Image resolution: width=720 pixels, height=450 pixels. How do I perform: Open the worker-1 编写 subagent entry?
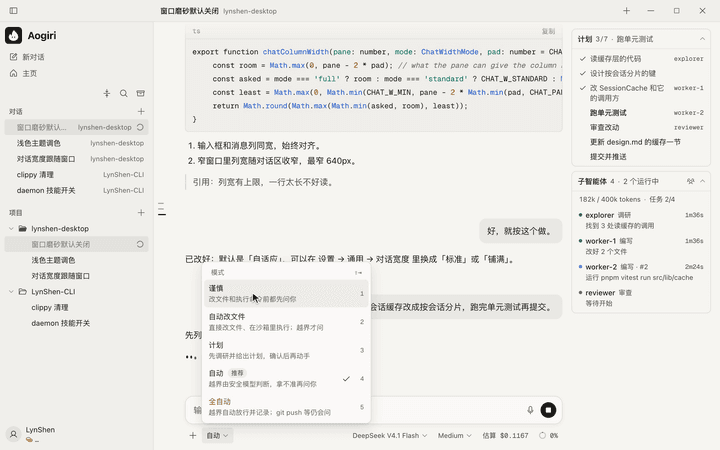pos(641,246)
